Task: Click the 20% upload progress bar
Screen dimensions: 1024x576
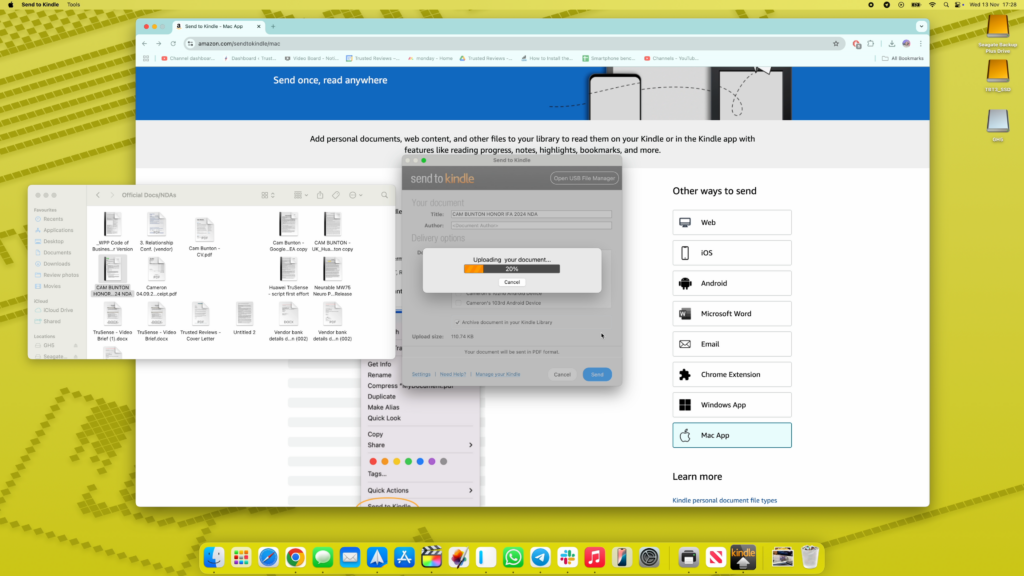Action: [512, 269]
